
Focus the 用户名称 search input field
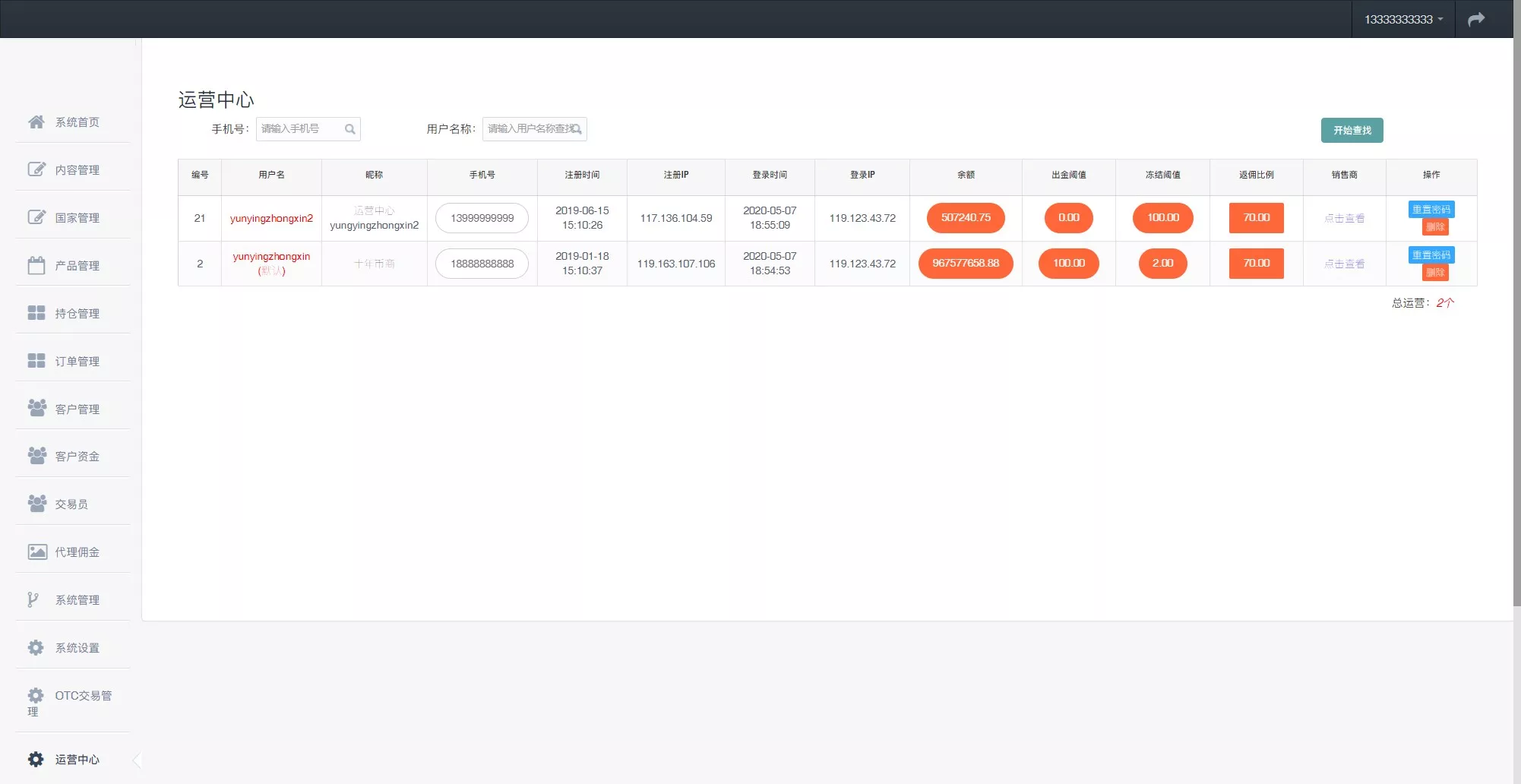point(529,129)
